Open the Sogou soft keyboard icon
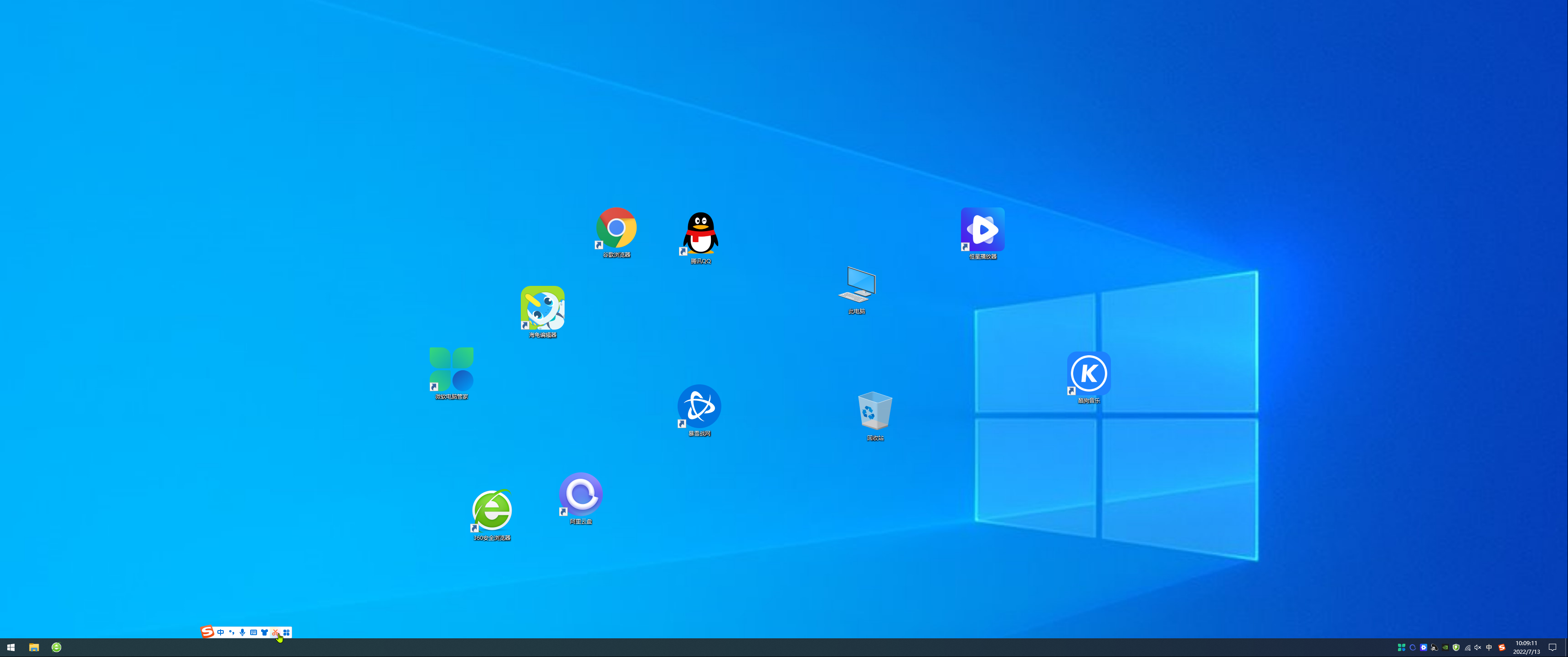The height and width of the screenshot is (657, 1568). tap(253, 632)
